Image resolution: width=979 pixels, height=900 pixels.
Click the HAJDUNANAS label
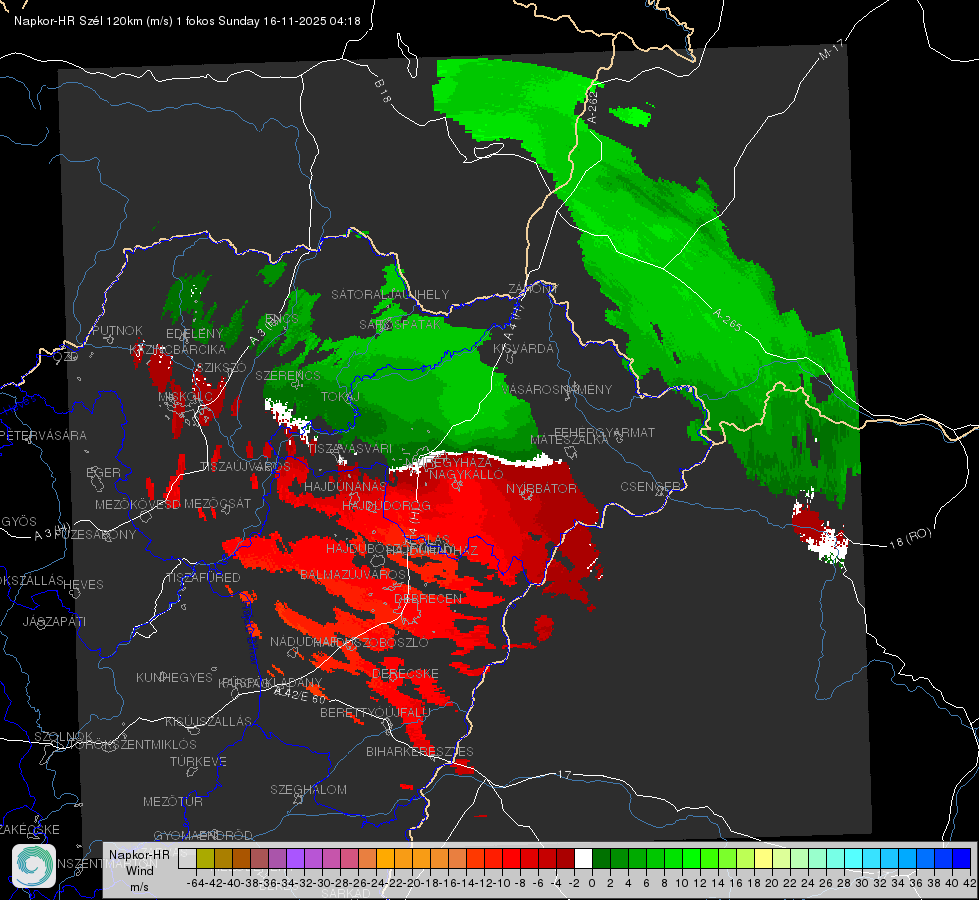click(x=345, y=486)
